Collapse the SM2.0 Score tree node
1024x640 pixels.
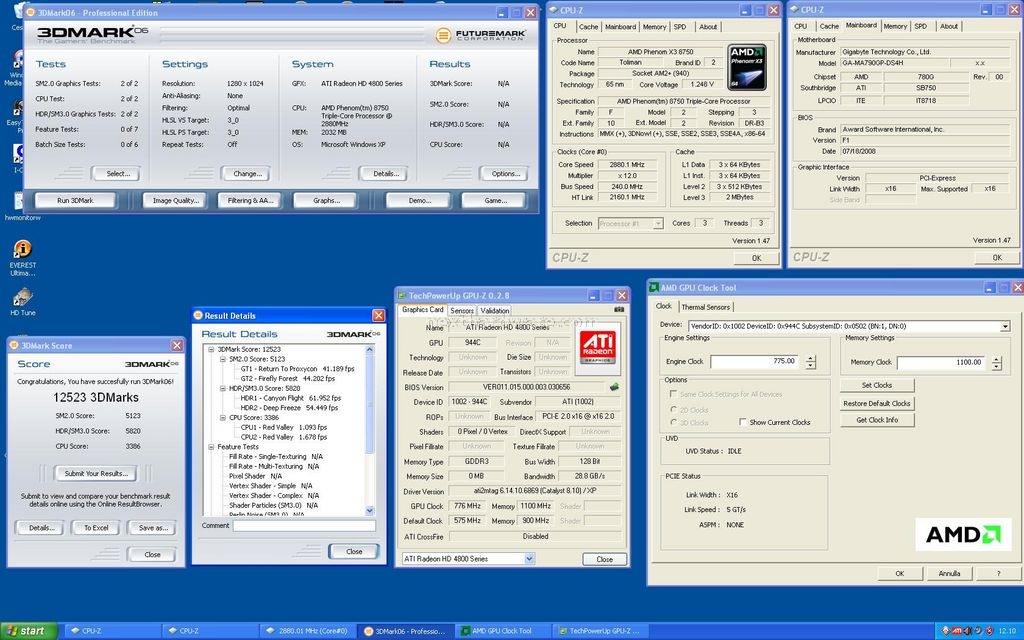[x=223, y=359]
